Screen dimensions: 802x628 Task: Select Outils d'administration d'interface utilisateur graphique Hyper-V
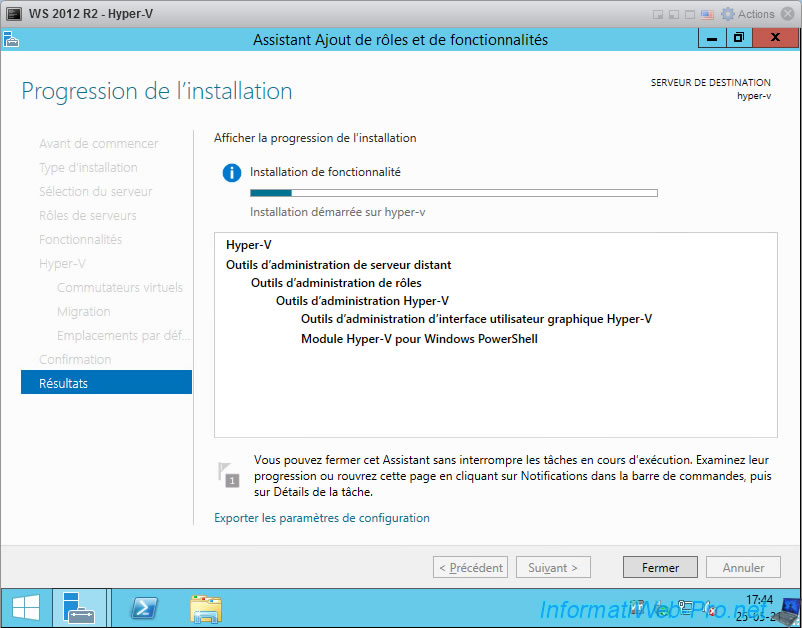pyautogui.click(x=476, y=319)
